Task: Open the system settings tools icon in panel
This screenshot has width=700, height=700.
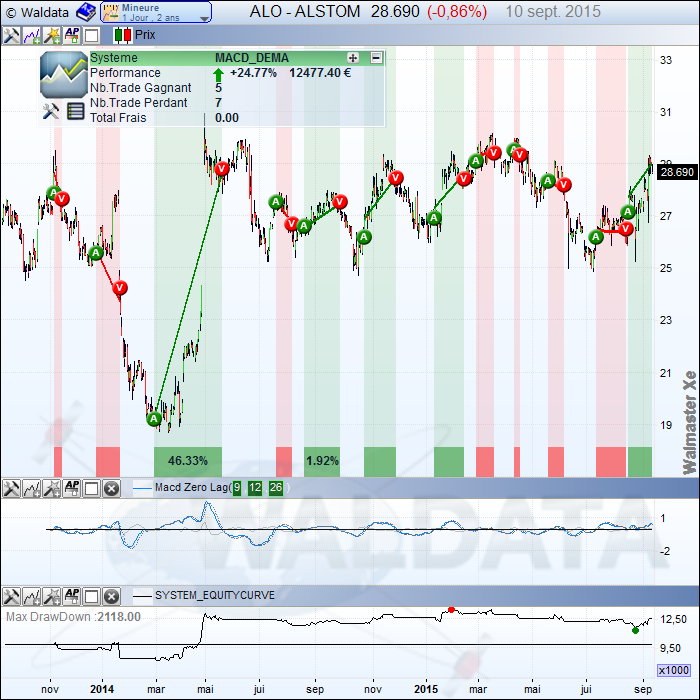Action: pyautogui.click(x=51, y=111)
